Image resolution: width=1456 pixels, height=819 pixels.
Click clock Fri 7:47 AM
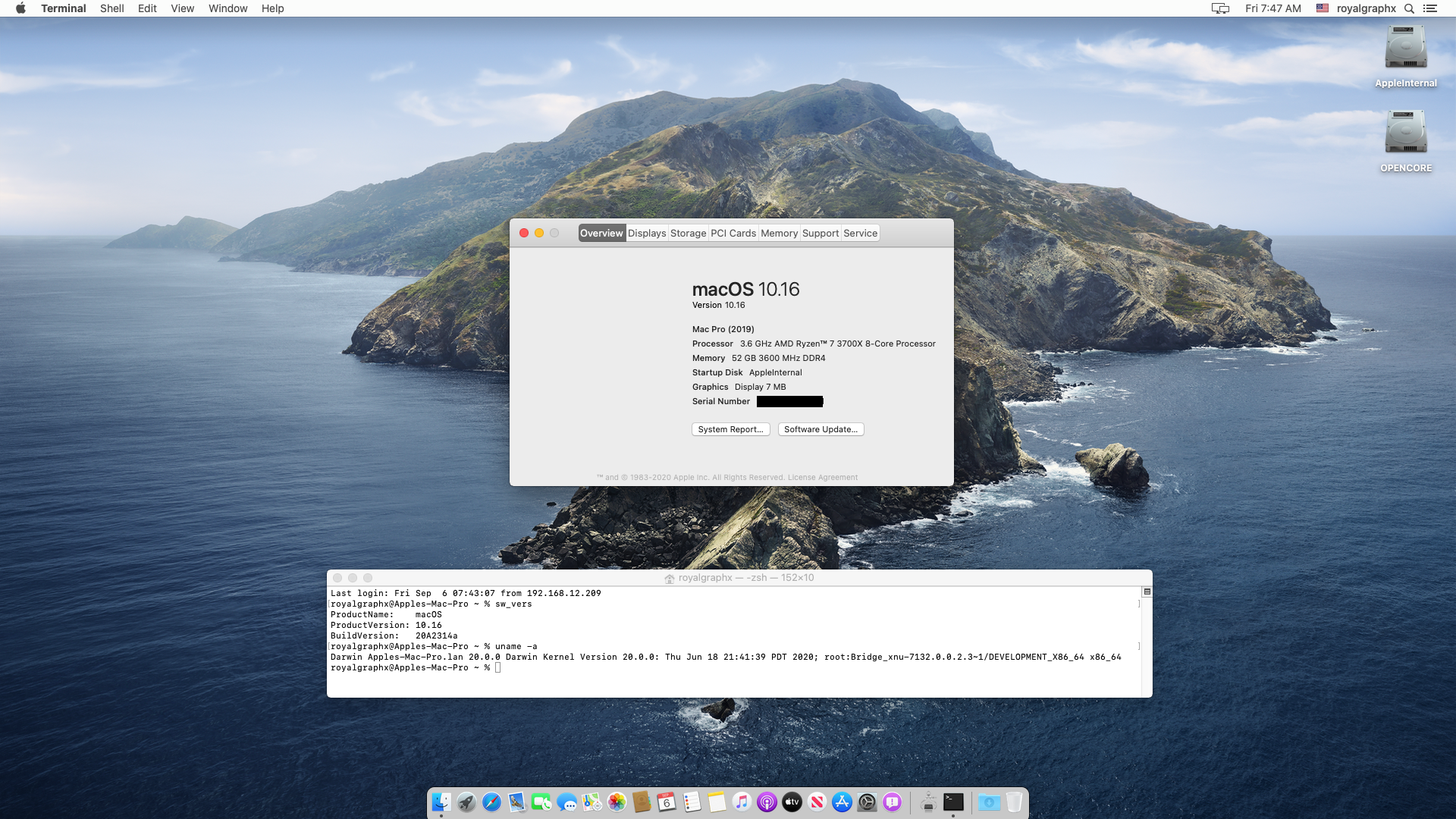pyautogui.click(x=1273, y=8)
